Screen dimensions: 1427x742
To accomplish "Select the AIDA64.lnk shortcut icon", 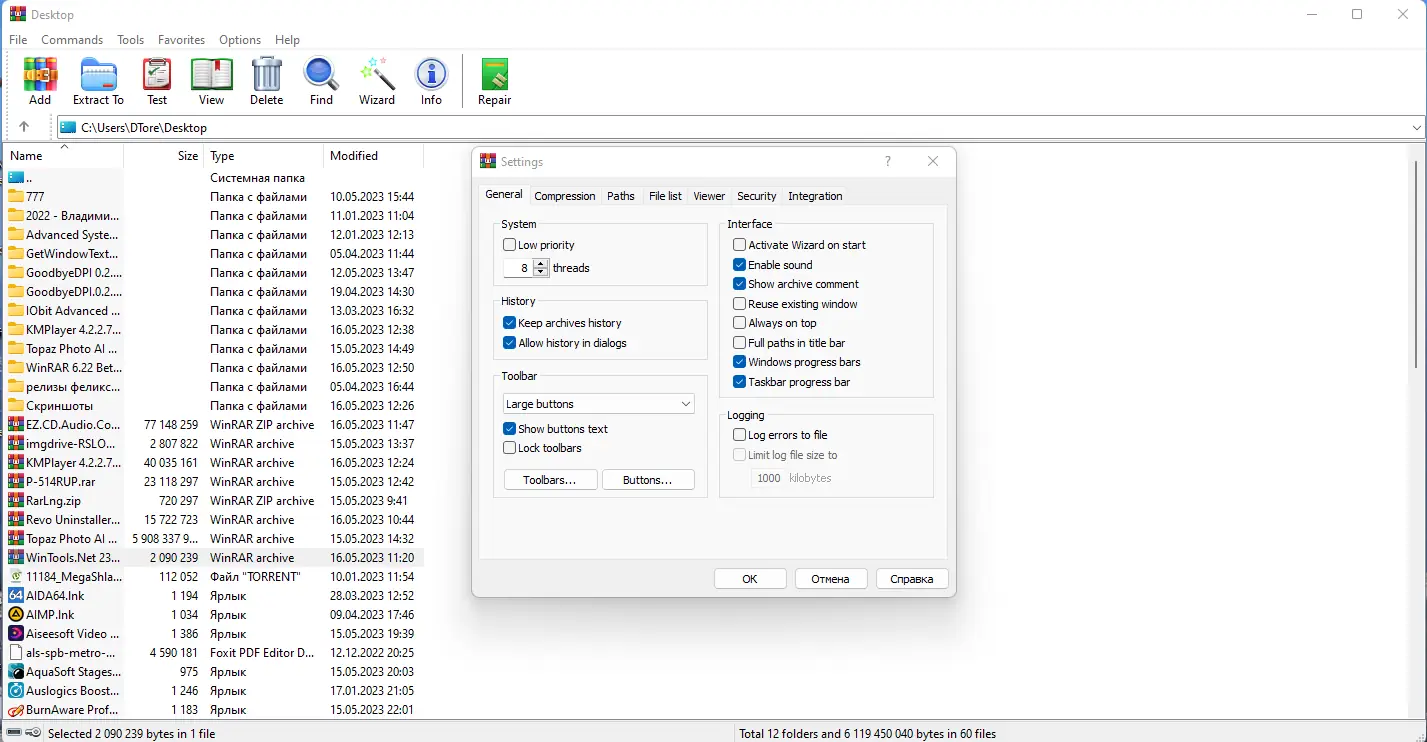I will coord(16,596).
